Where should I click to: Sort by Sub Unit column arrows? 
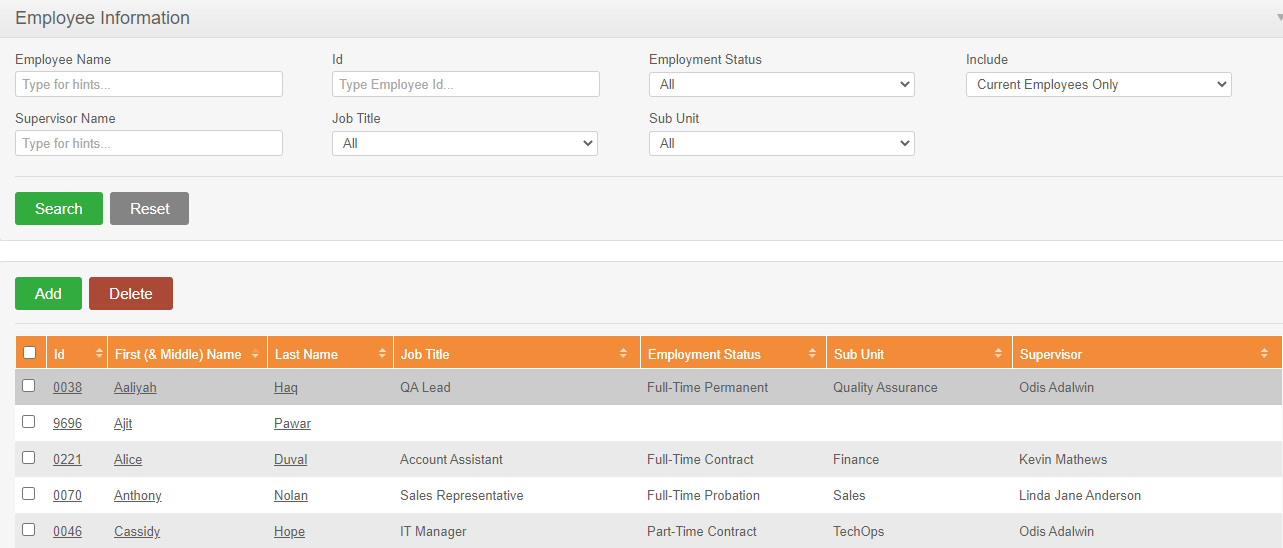pos(999,354)
